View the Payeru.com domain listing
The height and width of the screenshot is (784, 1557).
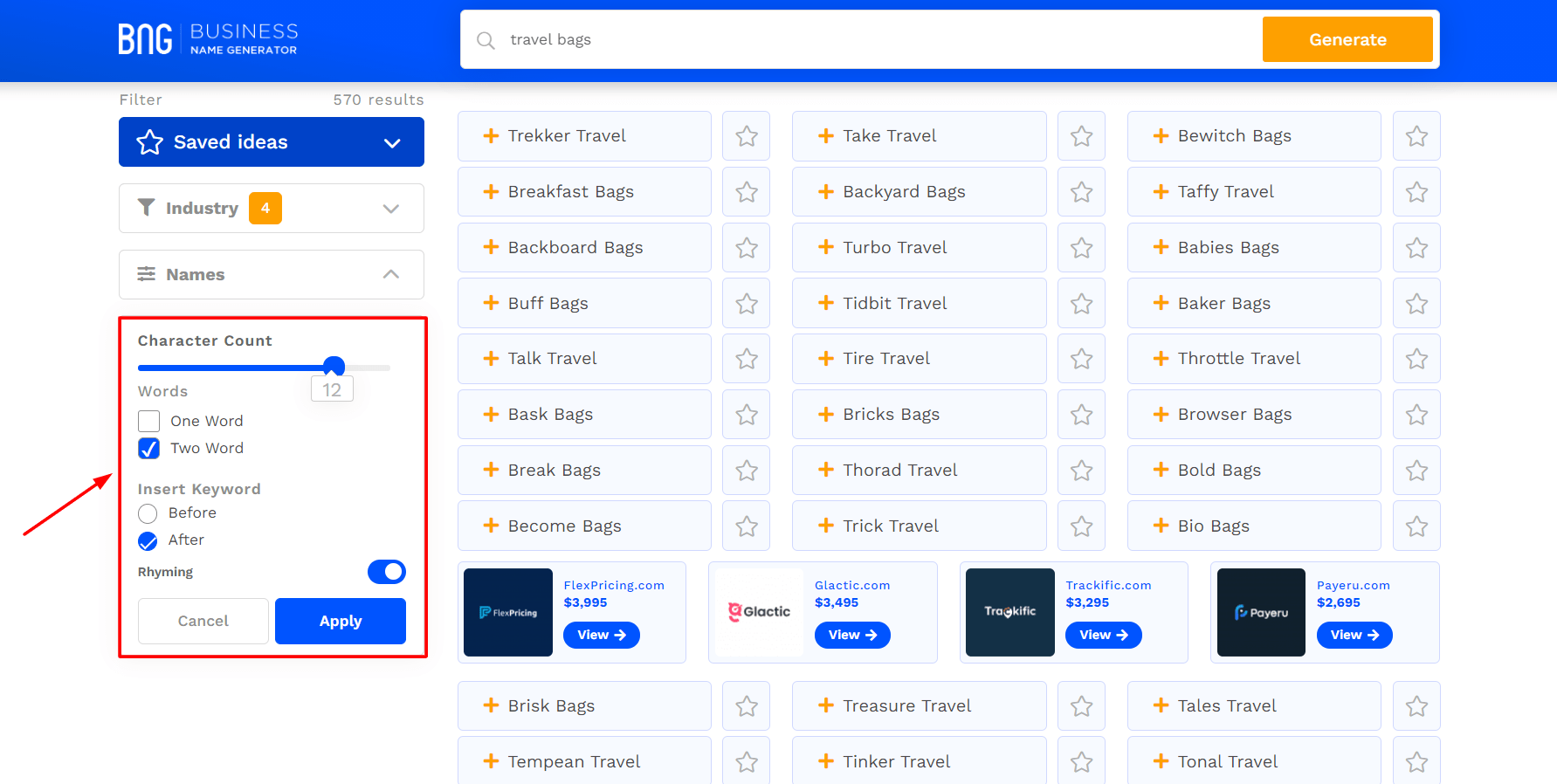click(1354, 636)
